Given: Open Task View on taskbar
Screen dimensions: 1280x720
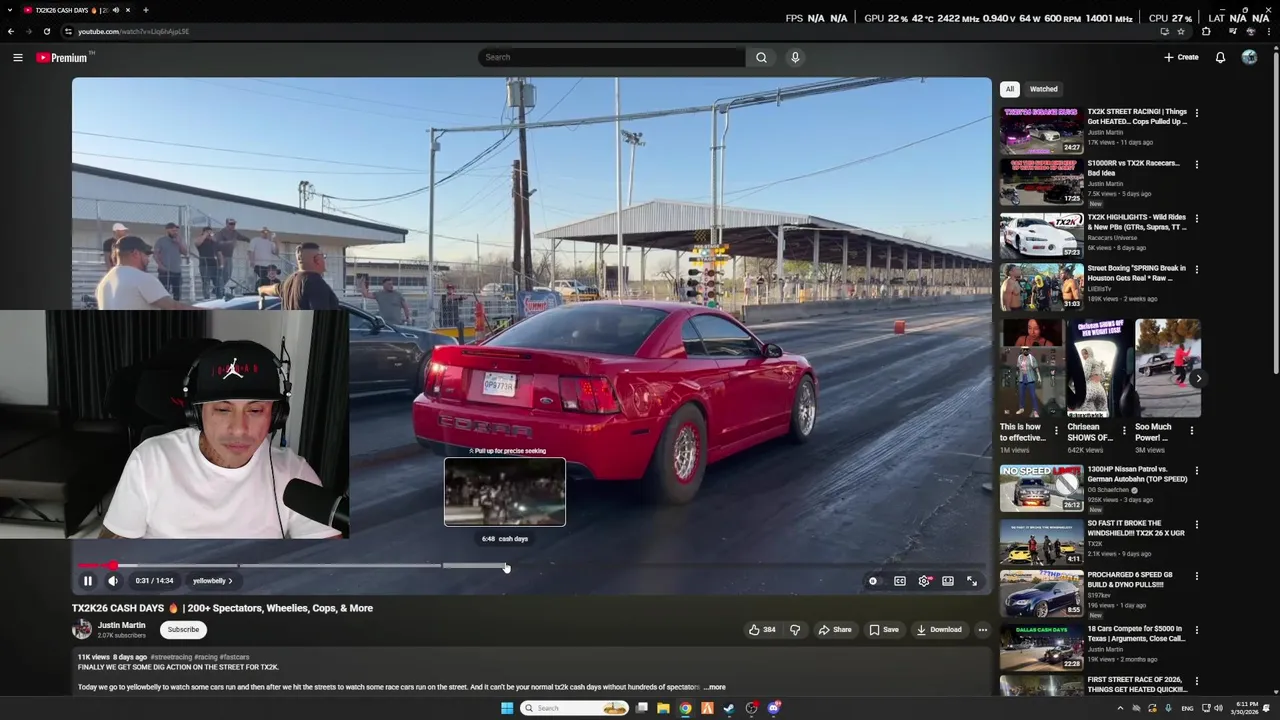Looking at the screenshot, I should [x=641, y=708].
